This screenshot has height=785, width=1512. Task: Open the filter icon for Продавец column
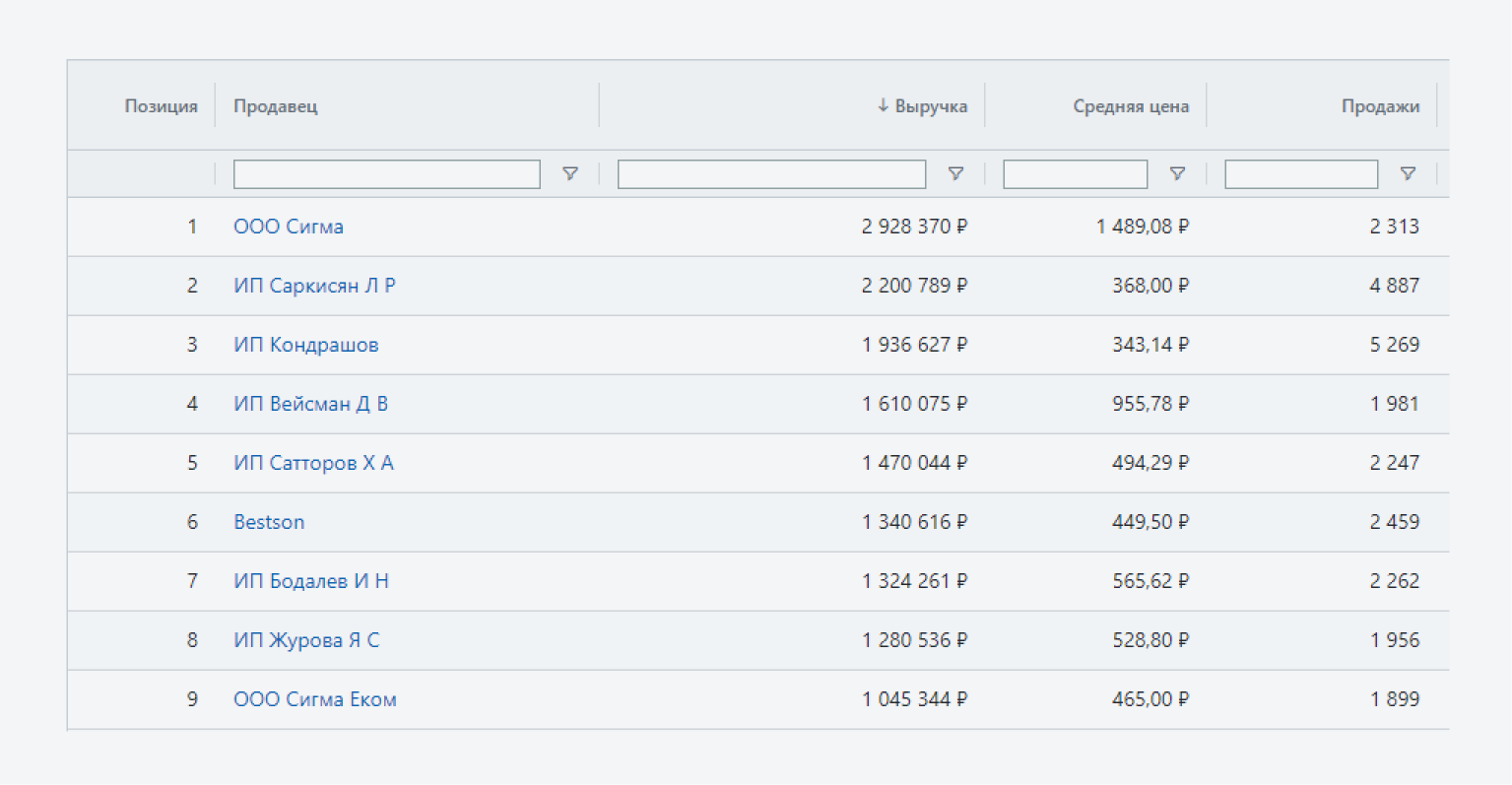tap(569, 174)
